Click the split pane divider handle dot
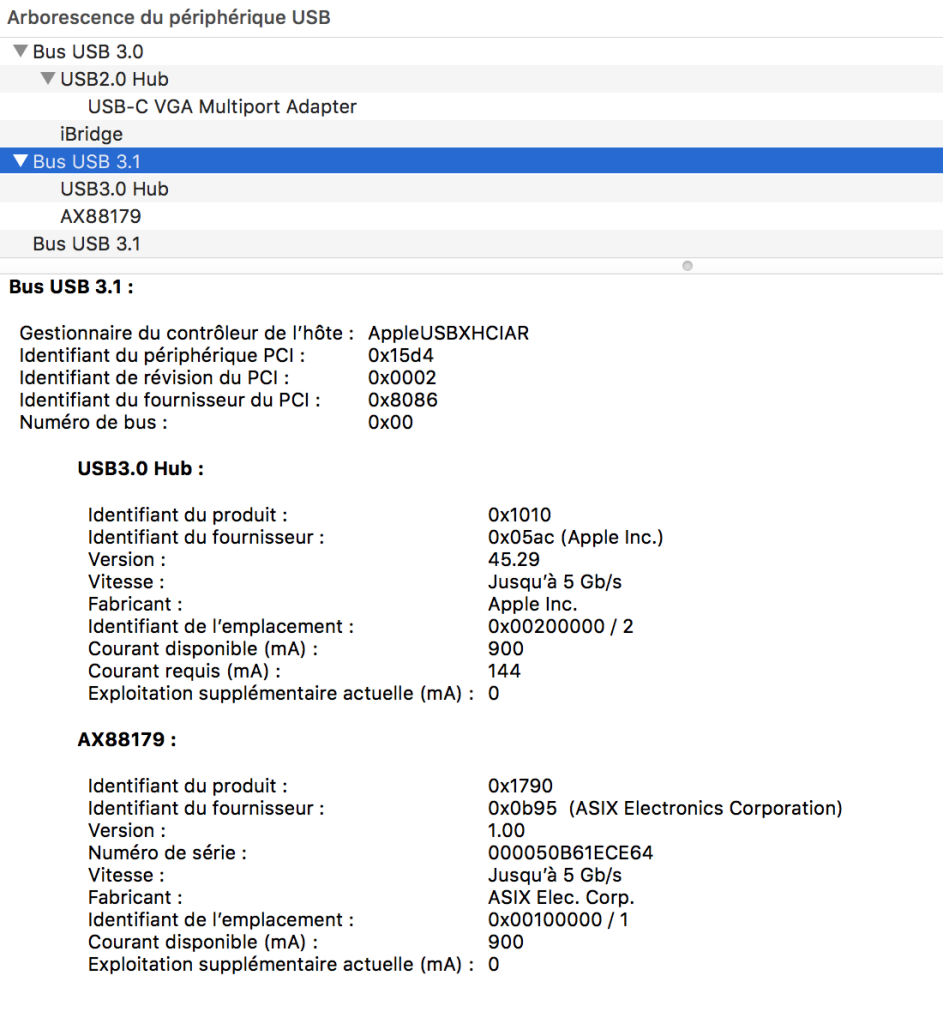 (687, 266)
